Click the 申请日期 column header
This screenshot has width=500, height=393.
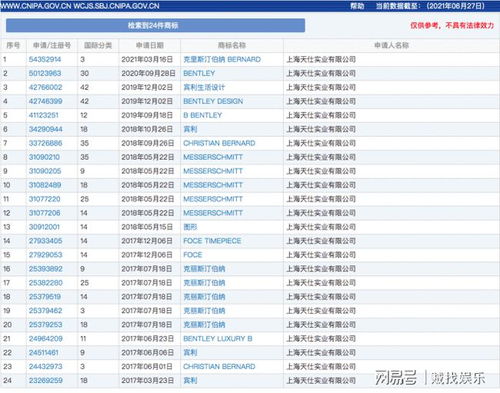point(150,45)
